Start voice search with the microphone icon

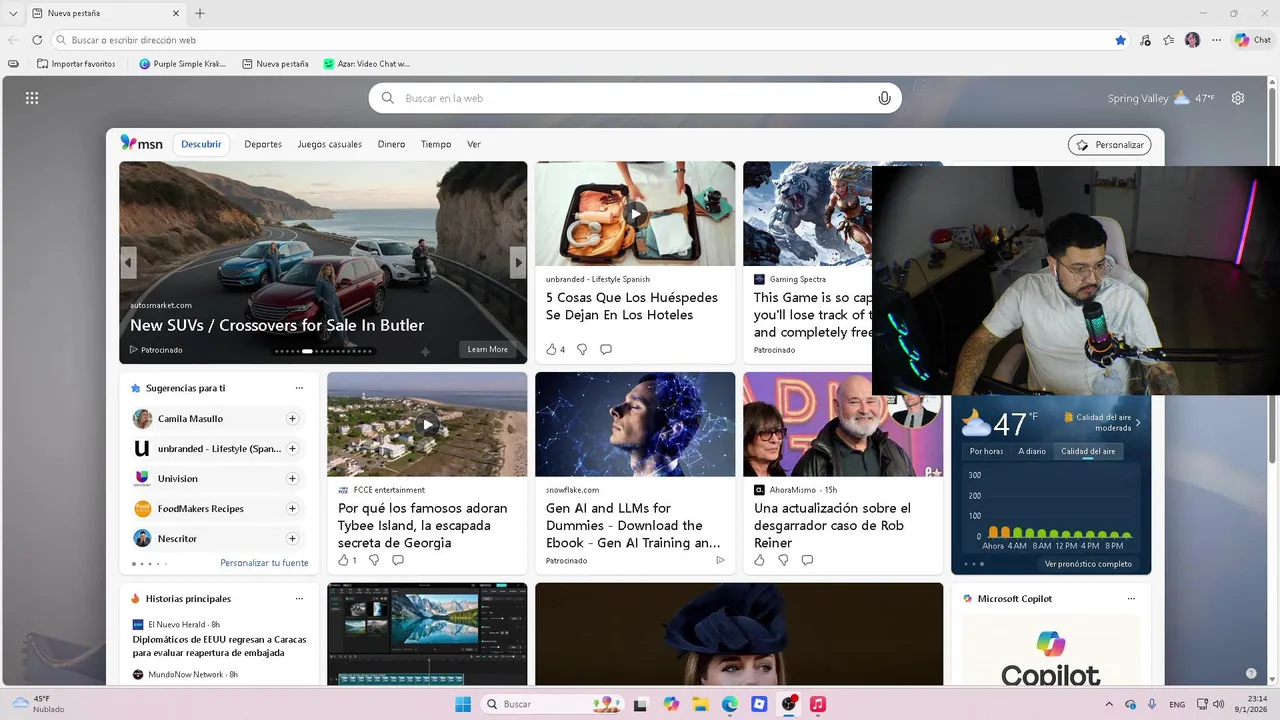pyautogui.click(x=884, y=98)
